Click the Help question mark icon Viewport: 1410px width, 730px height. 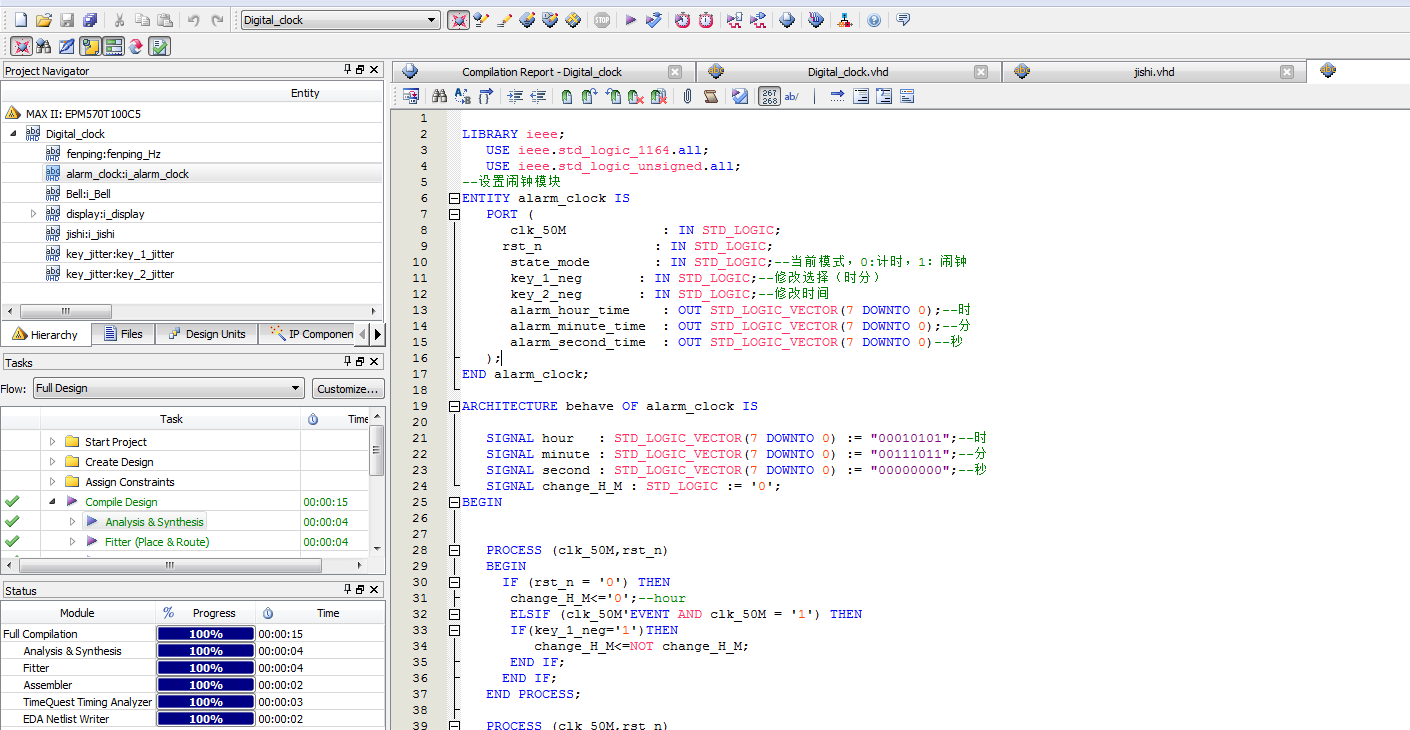(x=874, y=20)
